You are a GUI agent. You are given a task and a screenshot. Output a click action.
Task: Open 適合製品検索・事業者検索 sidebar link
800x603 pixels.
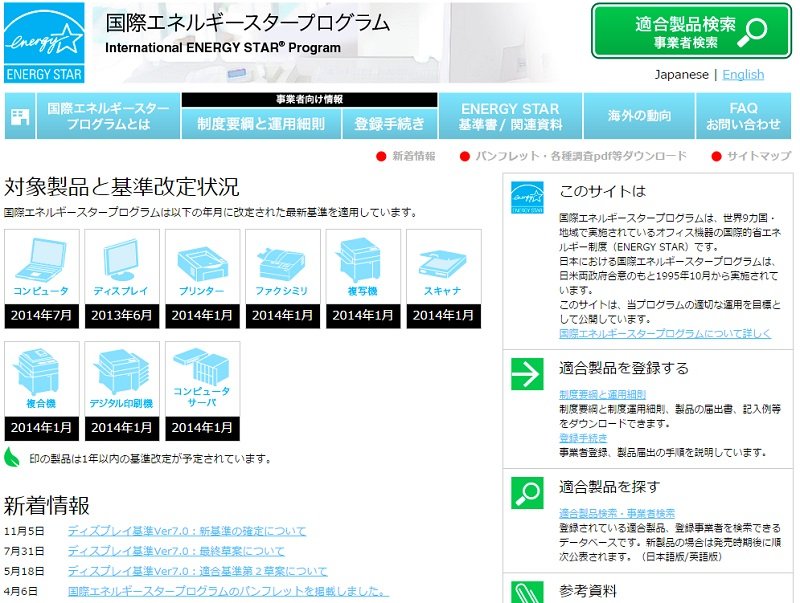click(x=617, y=513)
